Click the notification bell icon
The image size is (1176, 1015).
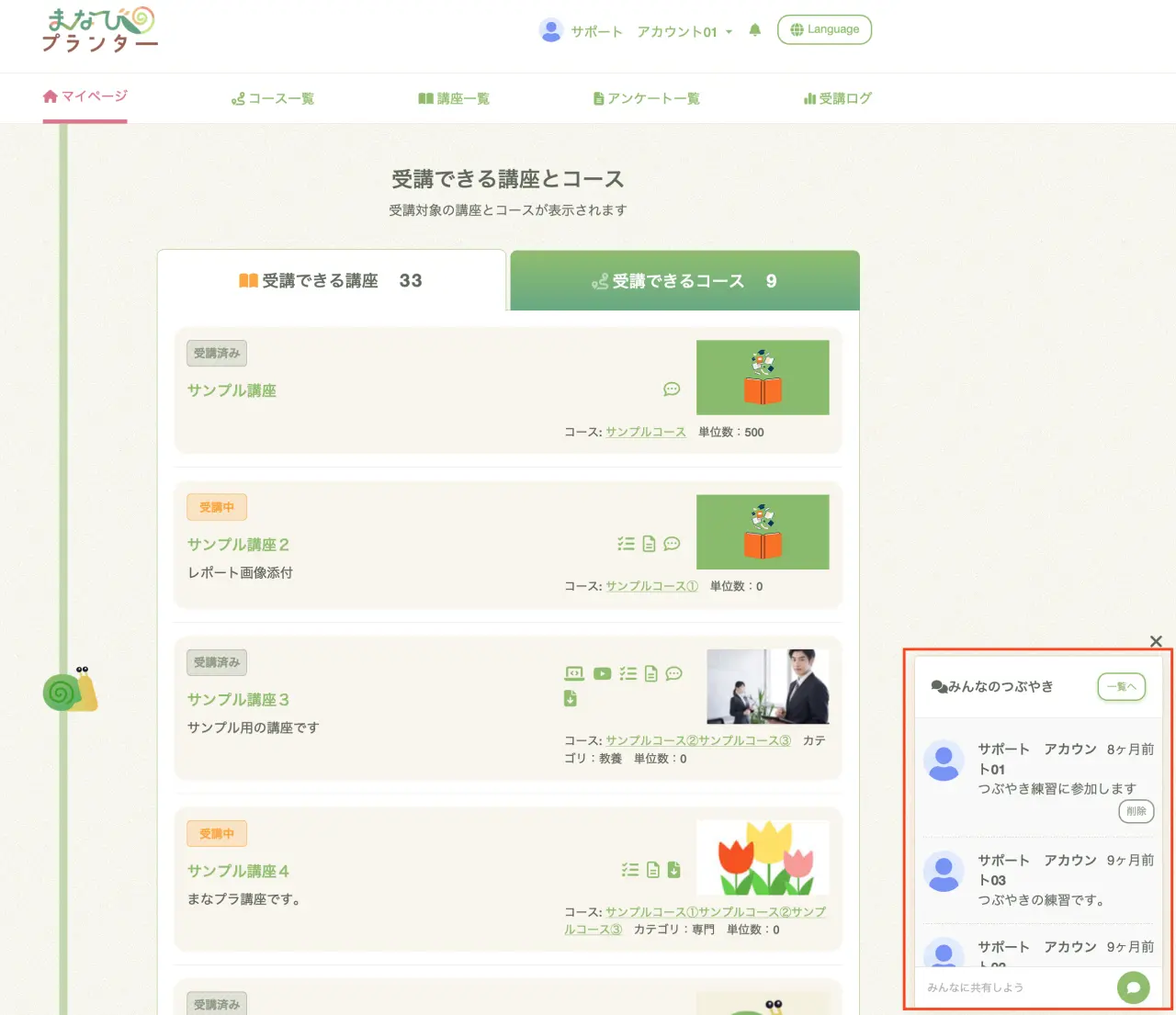754,30
